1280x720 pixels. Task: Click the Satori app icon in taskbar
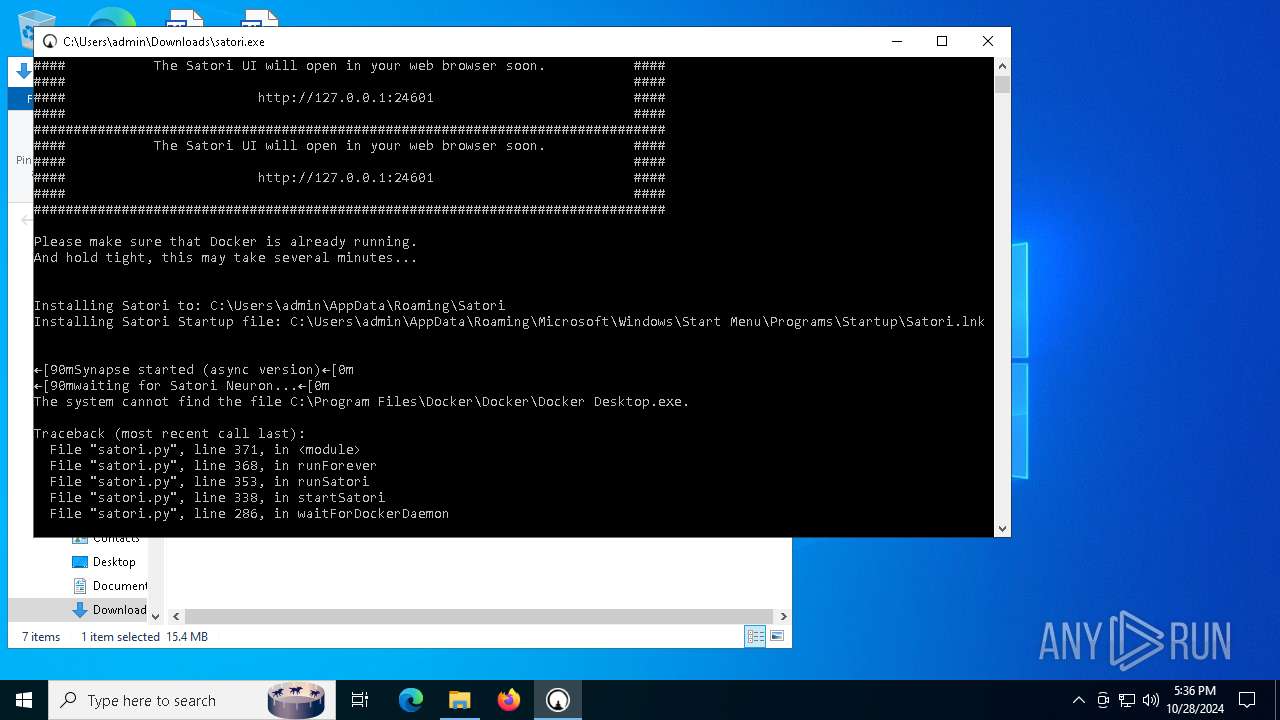pyautogui.click(x=558, y=701)
